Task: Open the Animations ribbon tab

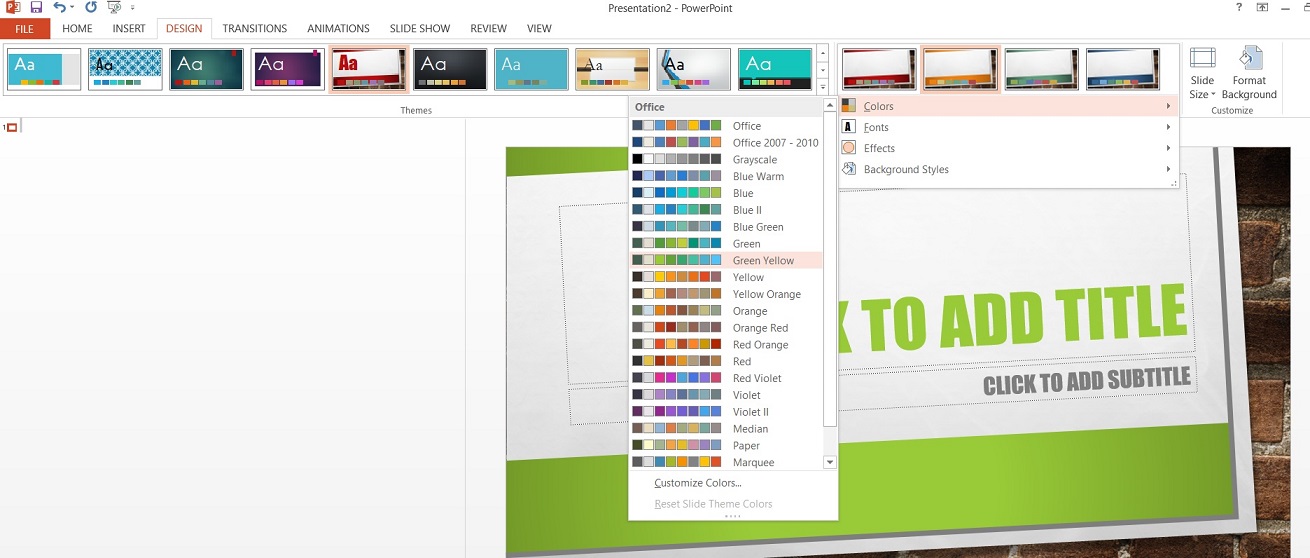Action: (338, 29)
